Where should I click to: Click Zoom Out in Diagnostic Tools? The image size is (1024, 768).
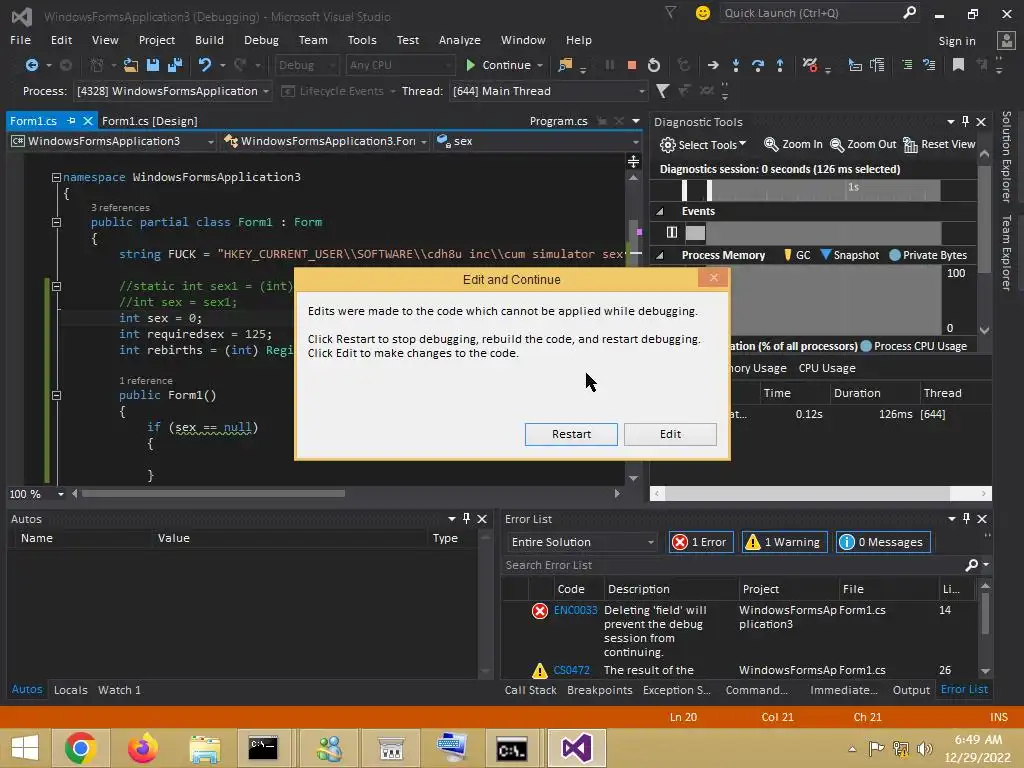(x=863, y=144)
